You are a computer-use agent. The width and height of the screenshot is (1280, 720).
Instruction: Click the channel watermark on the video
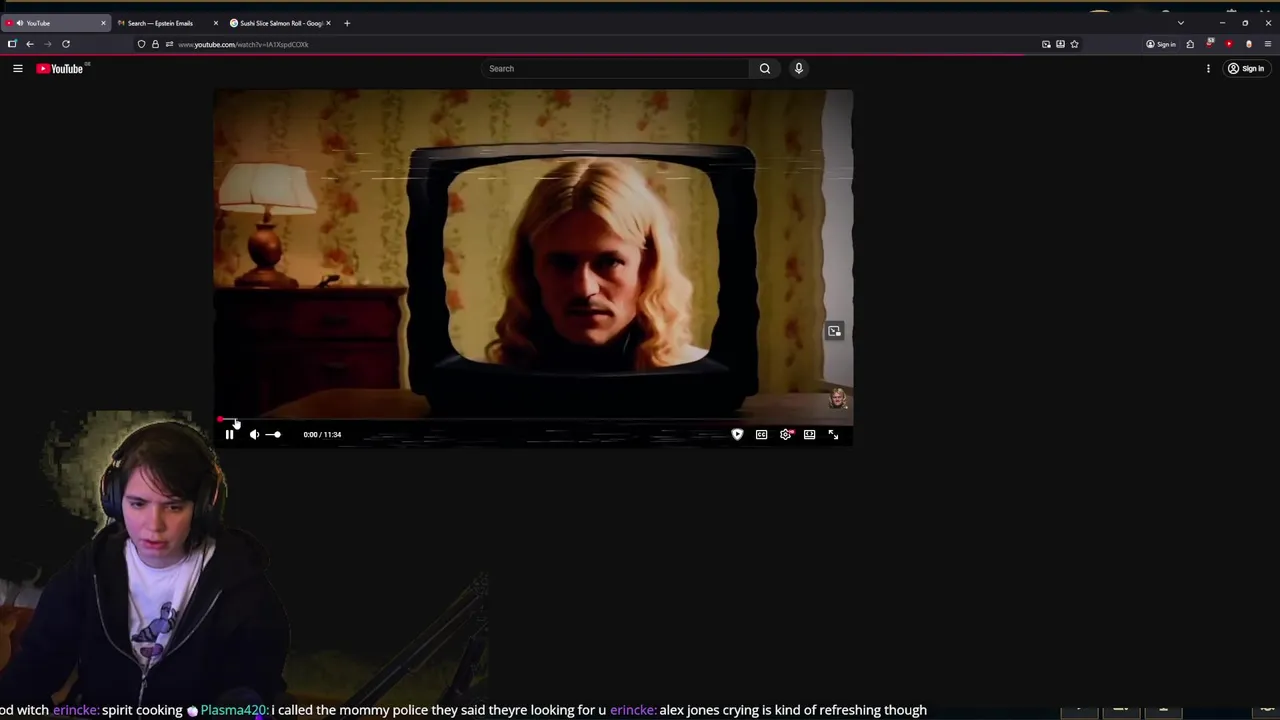838,398
